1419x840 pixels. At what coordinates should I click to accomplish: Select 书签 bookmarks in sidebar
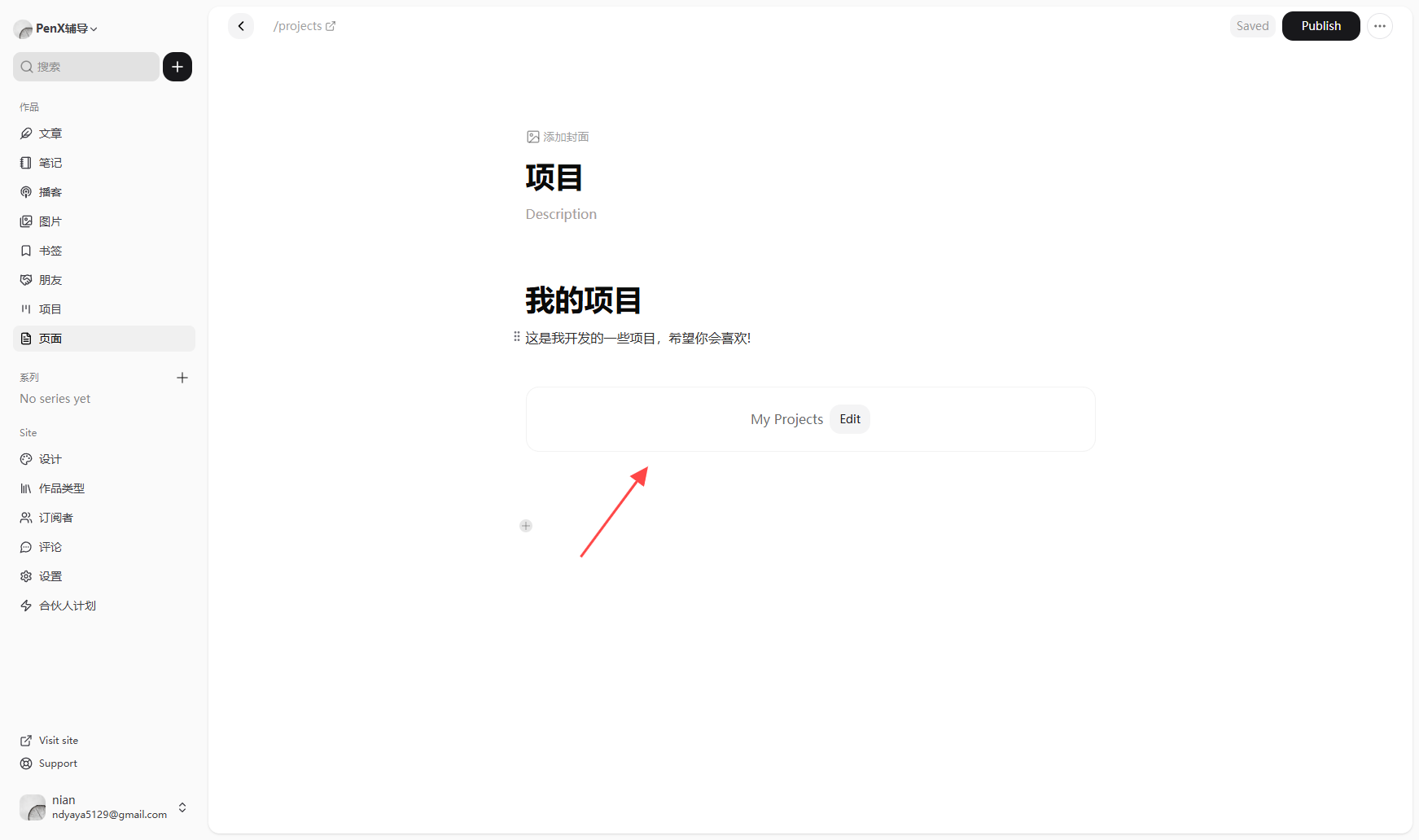[x=50, y=251]
